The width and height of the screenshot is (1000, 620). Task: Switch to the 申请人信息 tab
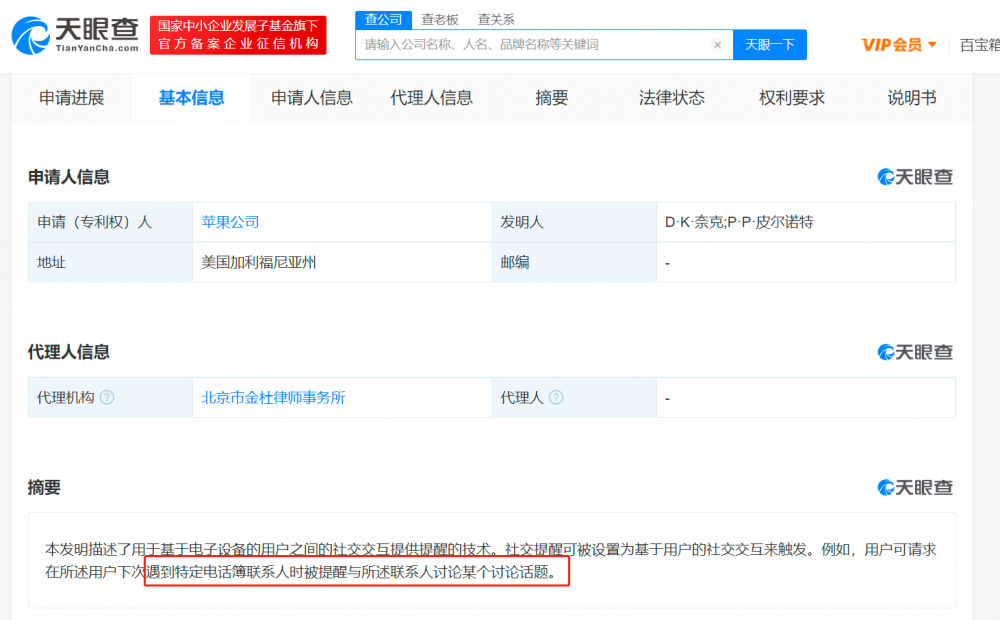coord(312,98)
